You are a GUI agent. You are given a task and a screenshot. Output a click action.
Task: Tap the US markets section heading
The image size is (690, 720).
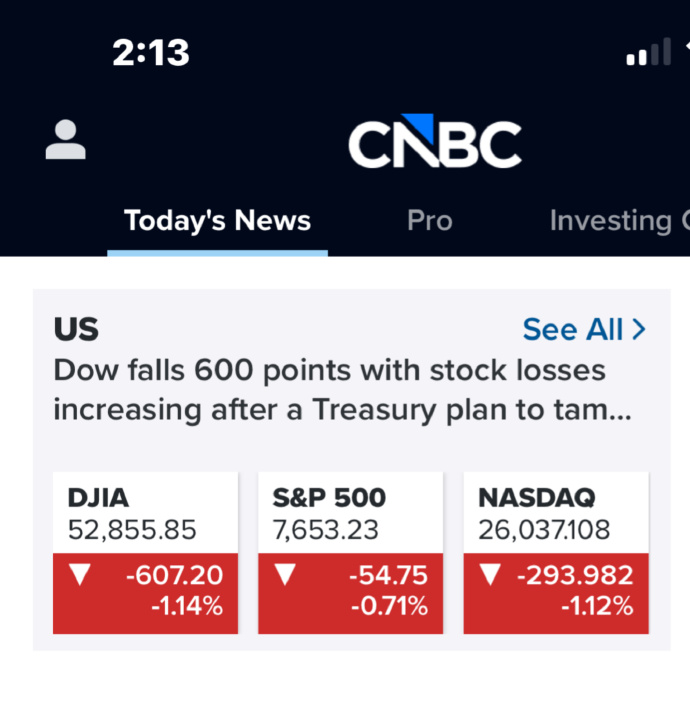click(76, 329)
